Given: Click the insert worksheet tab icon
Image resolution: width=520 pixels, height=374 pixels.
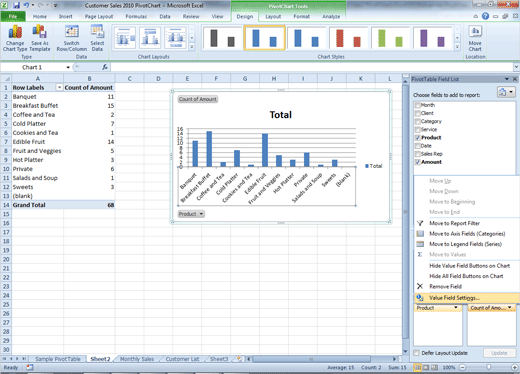Looking at the screenshot, I should point(239,359).
